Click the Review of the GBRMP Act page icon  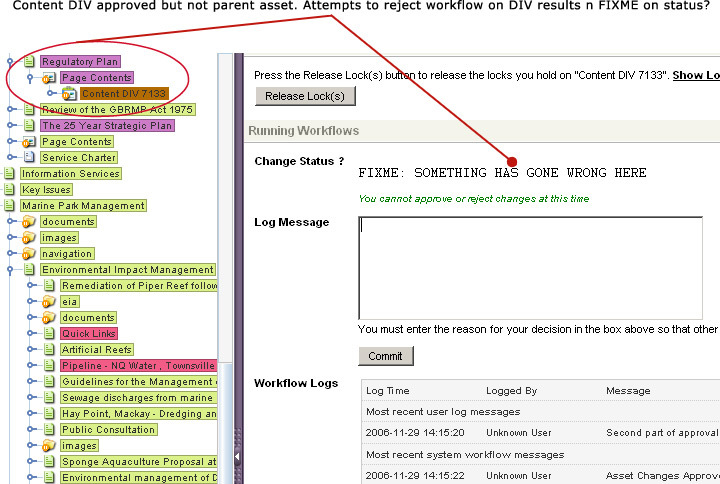point(29,109)
